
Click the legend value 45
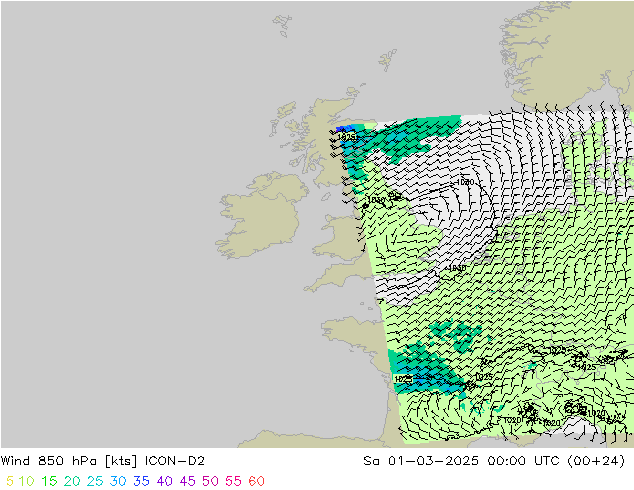188,481
